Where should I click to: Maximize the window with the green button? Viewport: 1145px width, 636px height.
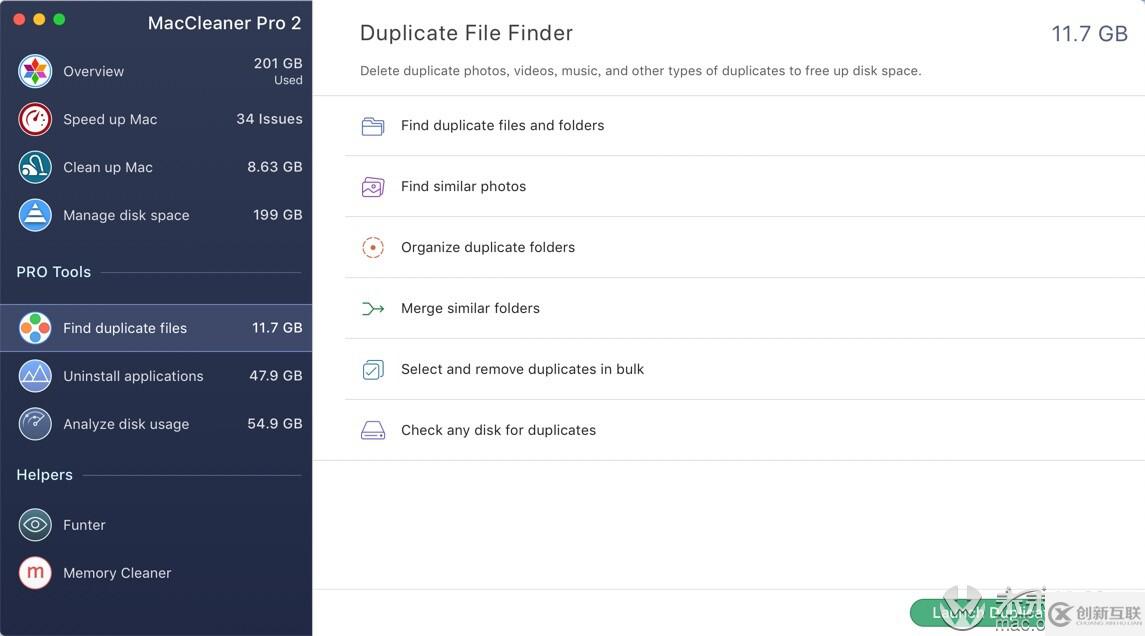pyautogui.click(x=59, y=20)
